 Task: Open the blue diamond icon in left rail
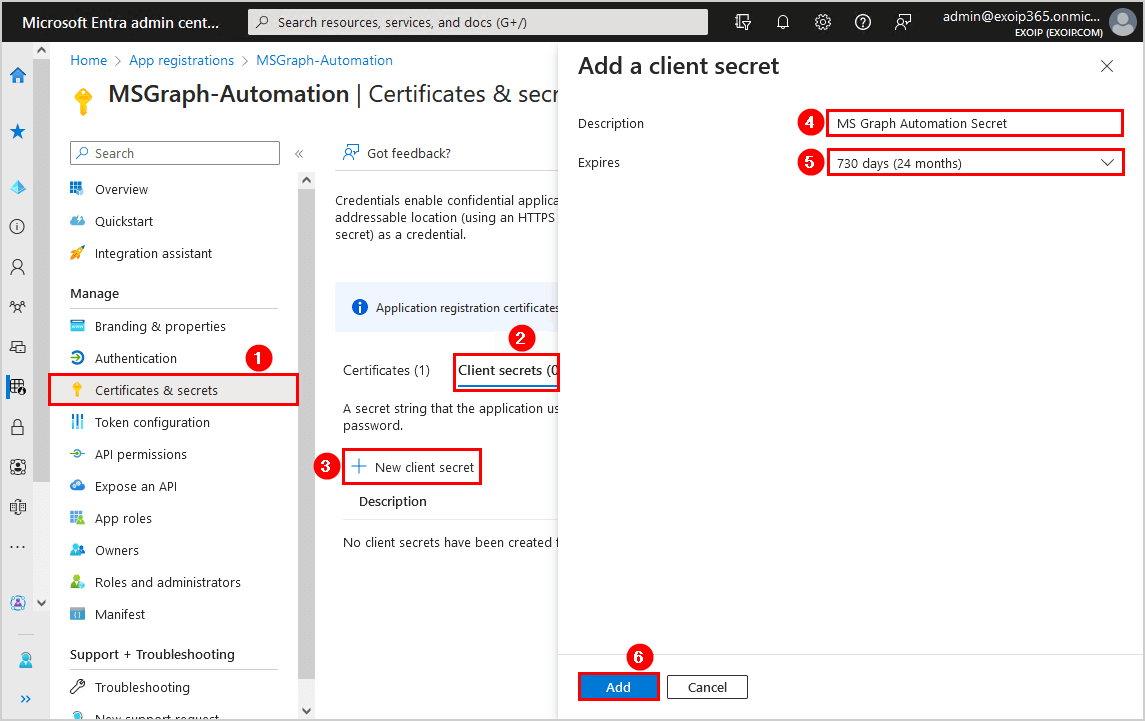(x=18, y=187)
